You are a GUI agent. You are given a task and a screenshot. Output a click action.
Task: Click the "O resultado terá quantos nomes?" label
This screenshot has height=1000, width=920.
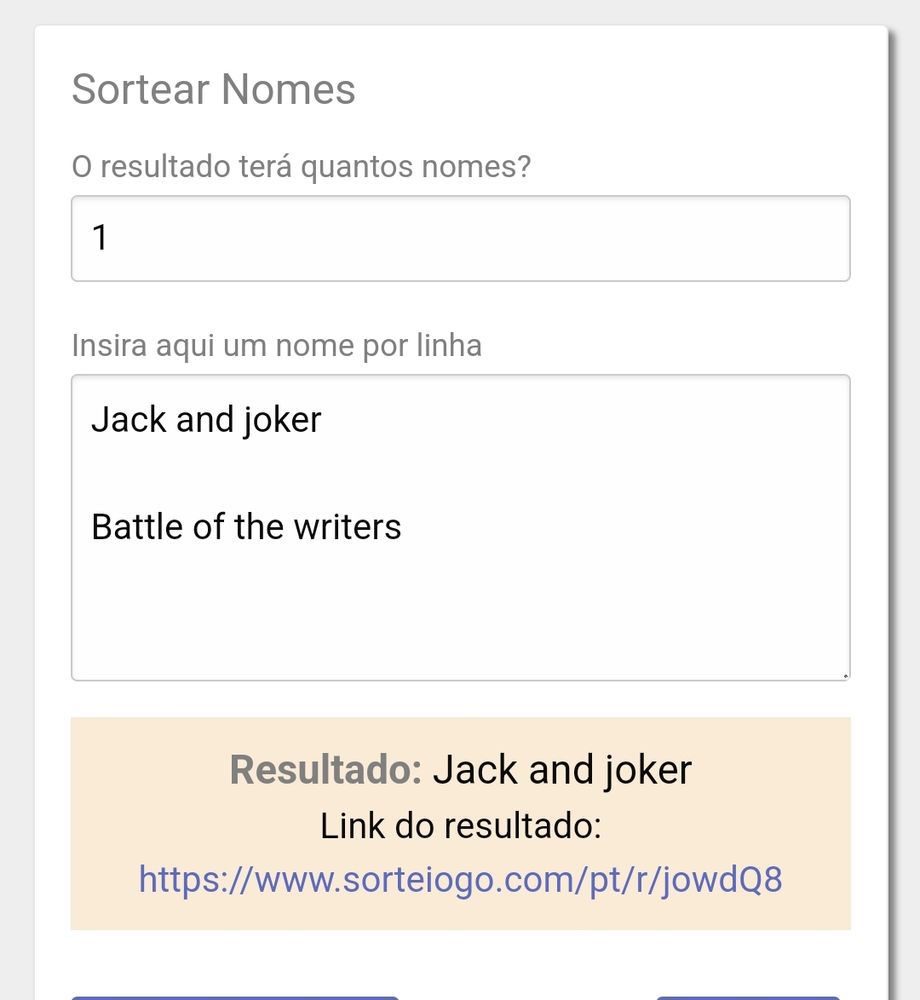pyautogui.click(x=301, y=166)
